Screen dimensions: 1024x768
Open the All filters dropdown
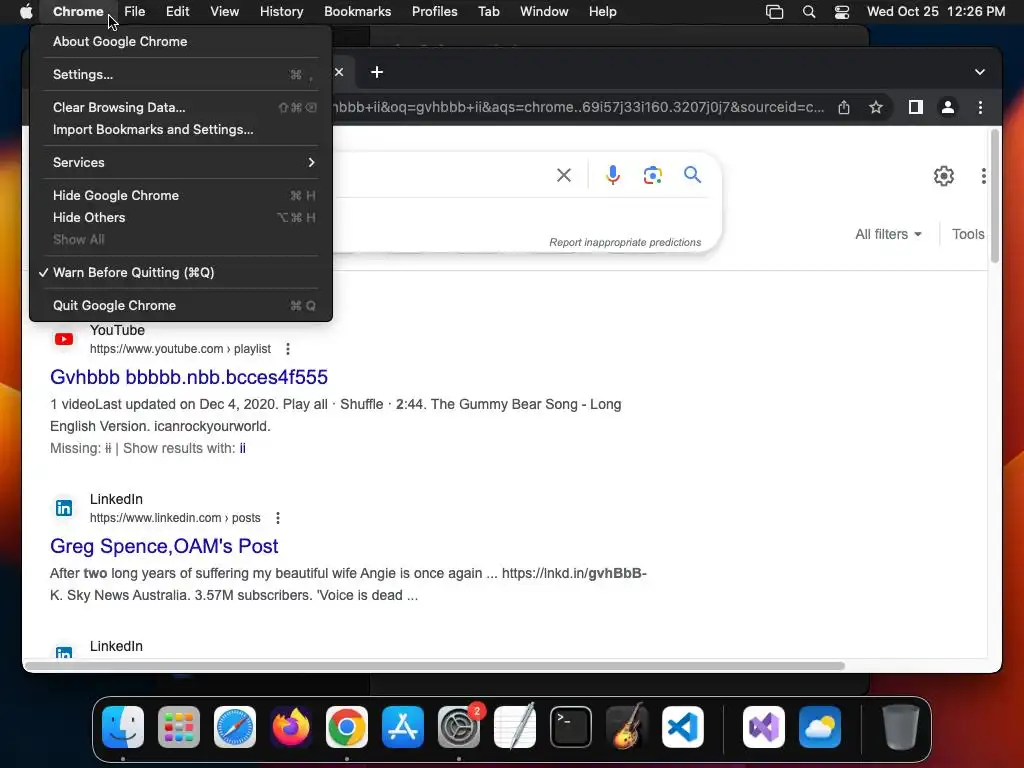[888, 234]
